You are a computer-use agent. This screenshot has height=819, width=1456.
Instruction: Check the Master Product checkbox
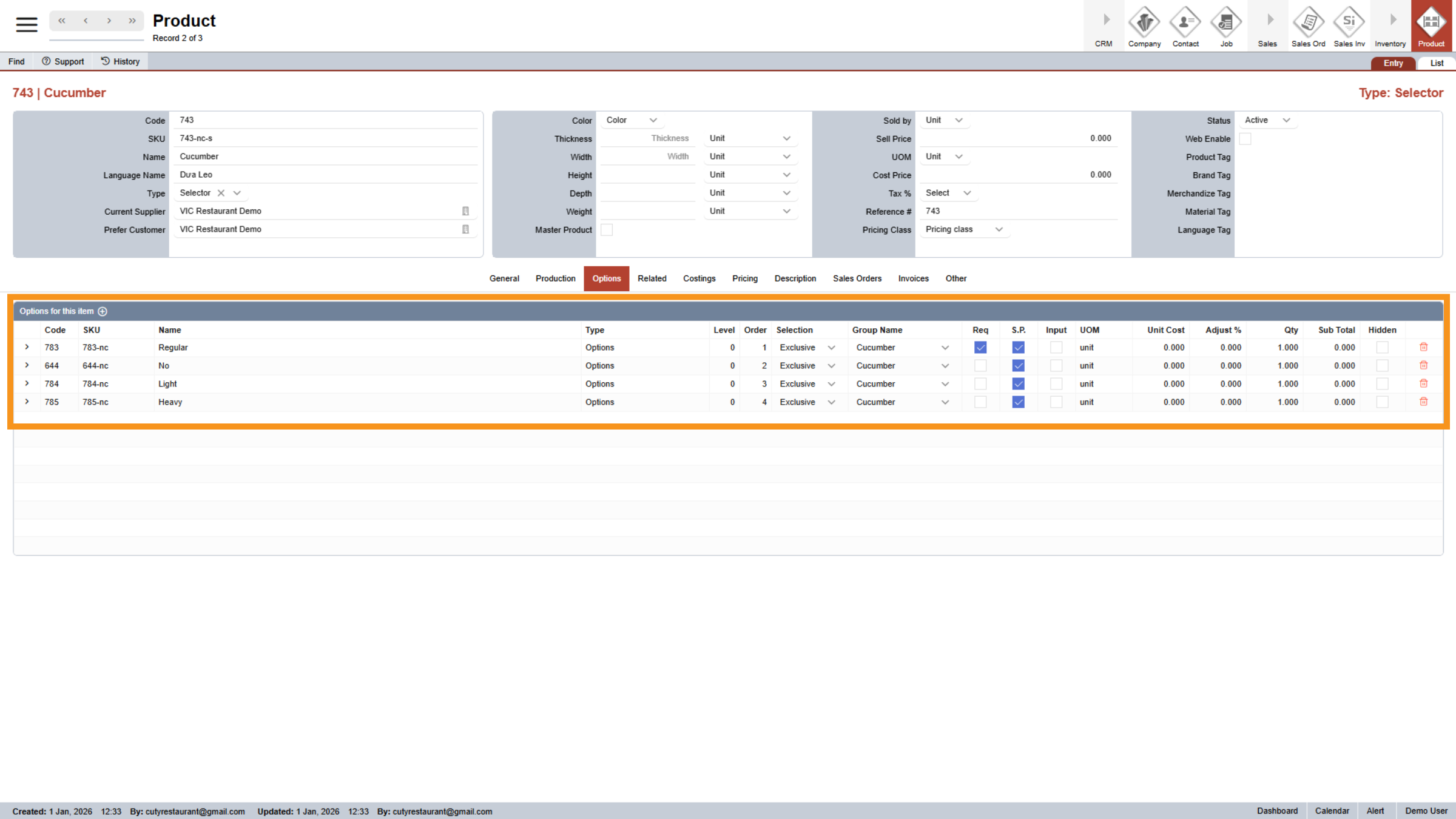(x=606, y=230)
